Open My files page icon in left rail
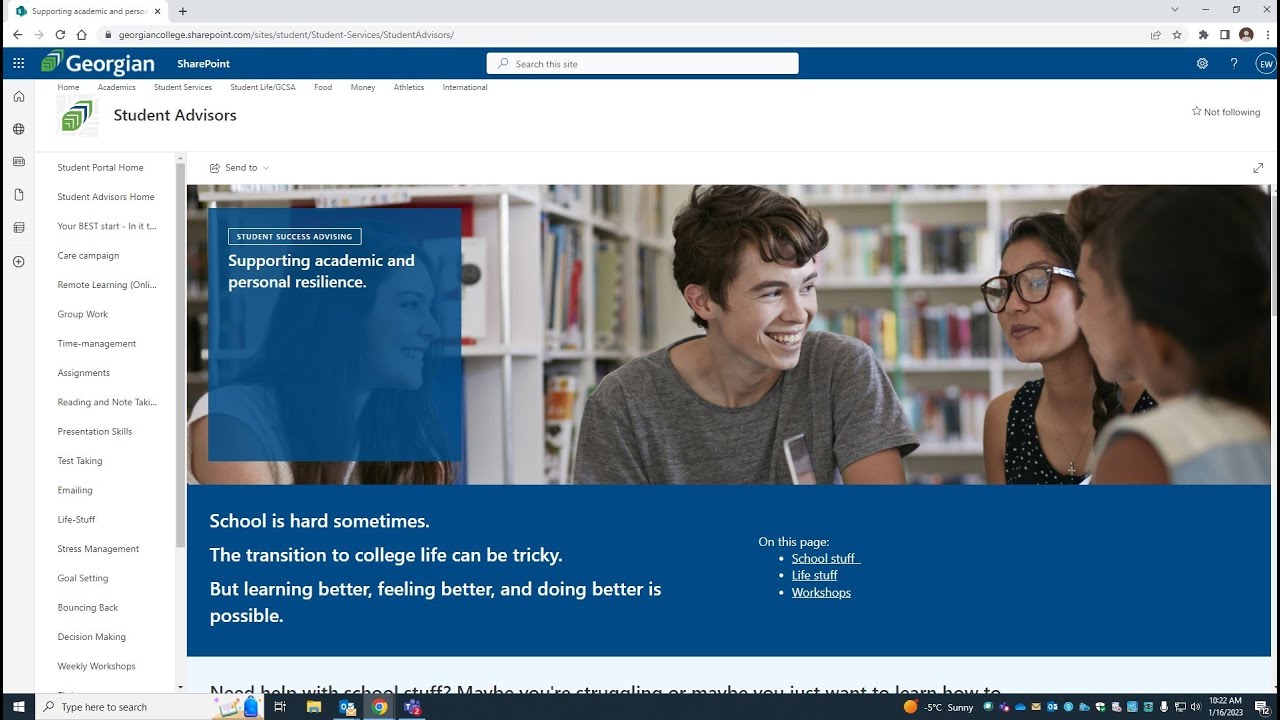1280x720 pixels. [x=18, y=195]
